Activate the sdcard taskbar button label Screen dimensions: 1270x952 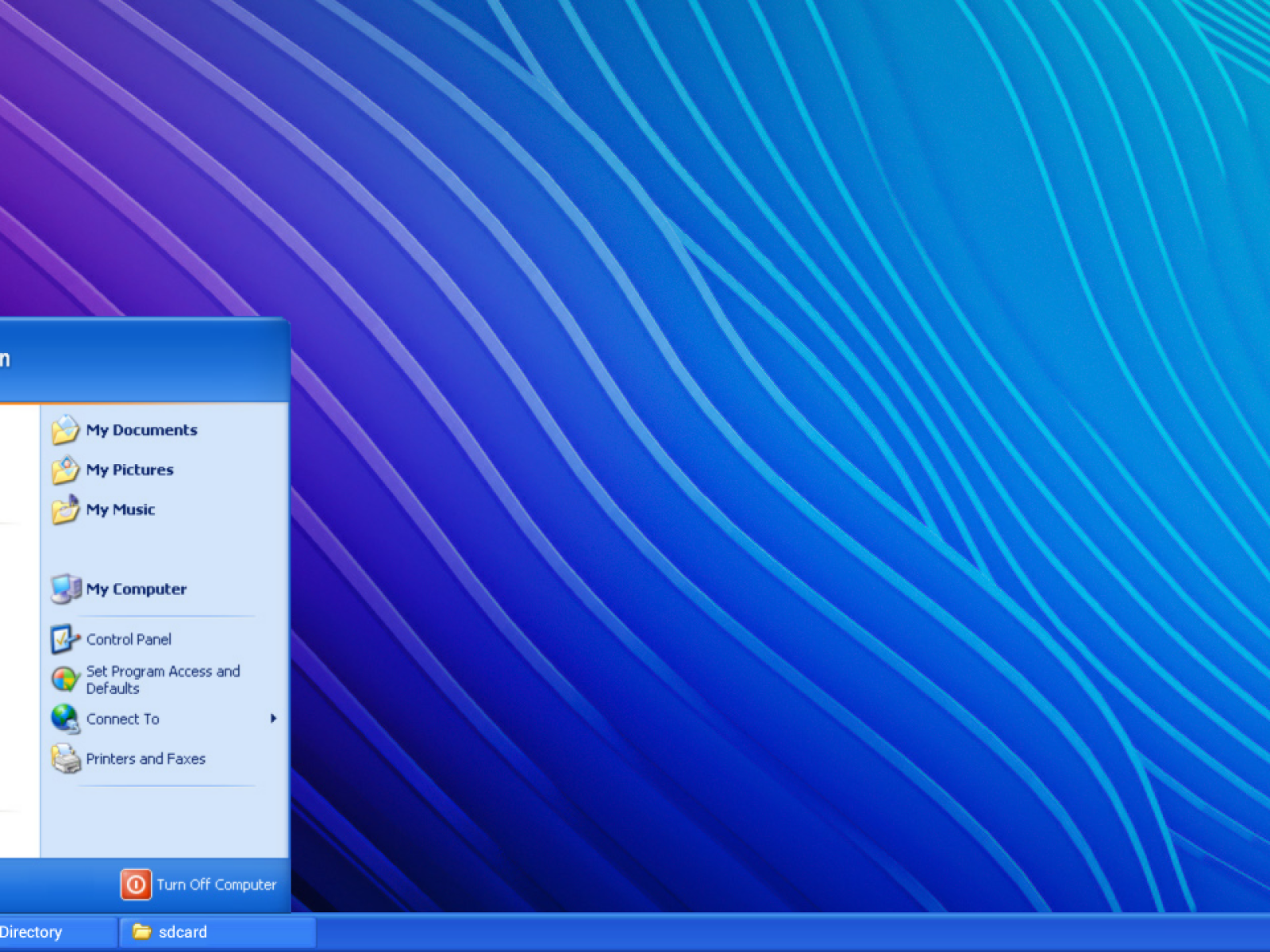point(183,932)
